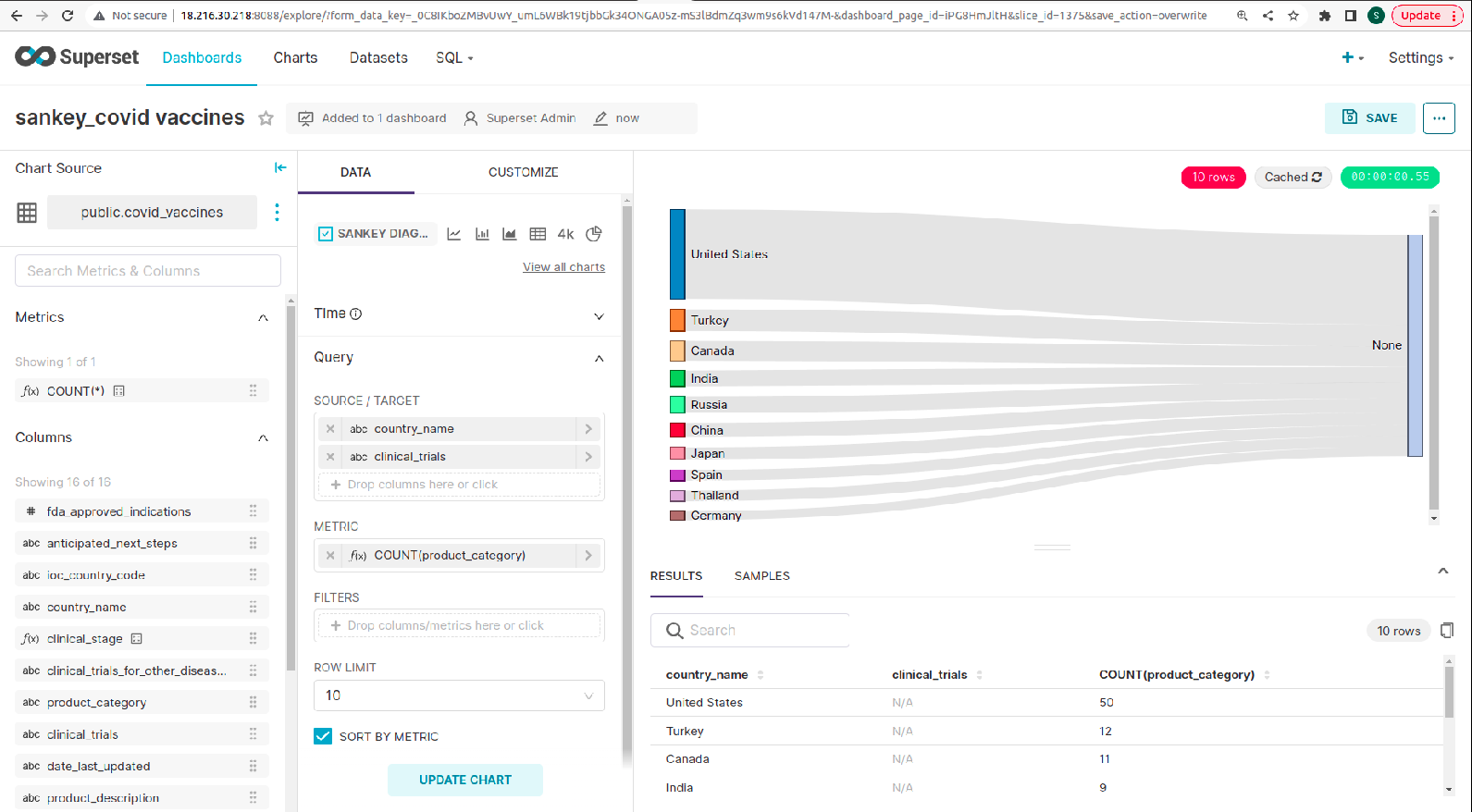Switch to the Results tab
This screenshot has width=1472, height=812.
676,575
